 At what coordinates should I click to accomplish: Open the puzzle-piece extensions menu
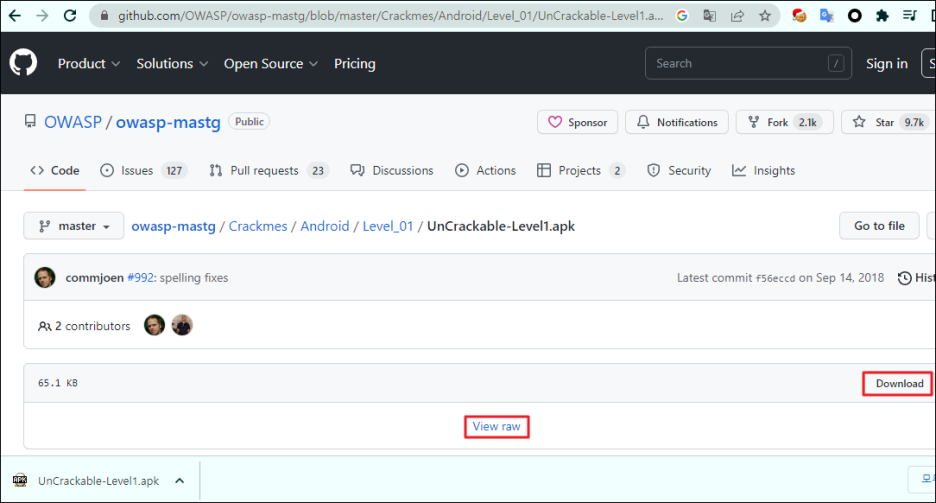[x=882, y=16]
